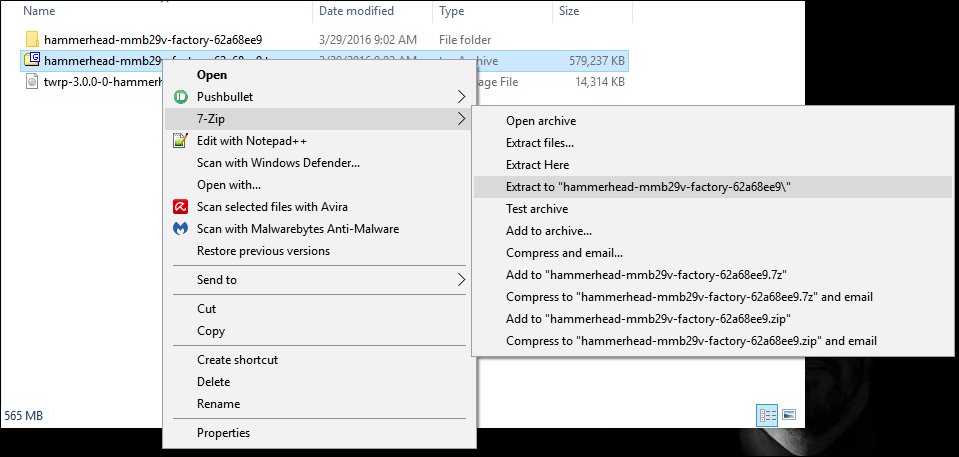Image resolution: width=959 pixels, height=457 pixels.
Task: Choose Copy from the context menu
Action: (x=320, y=331)
